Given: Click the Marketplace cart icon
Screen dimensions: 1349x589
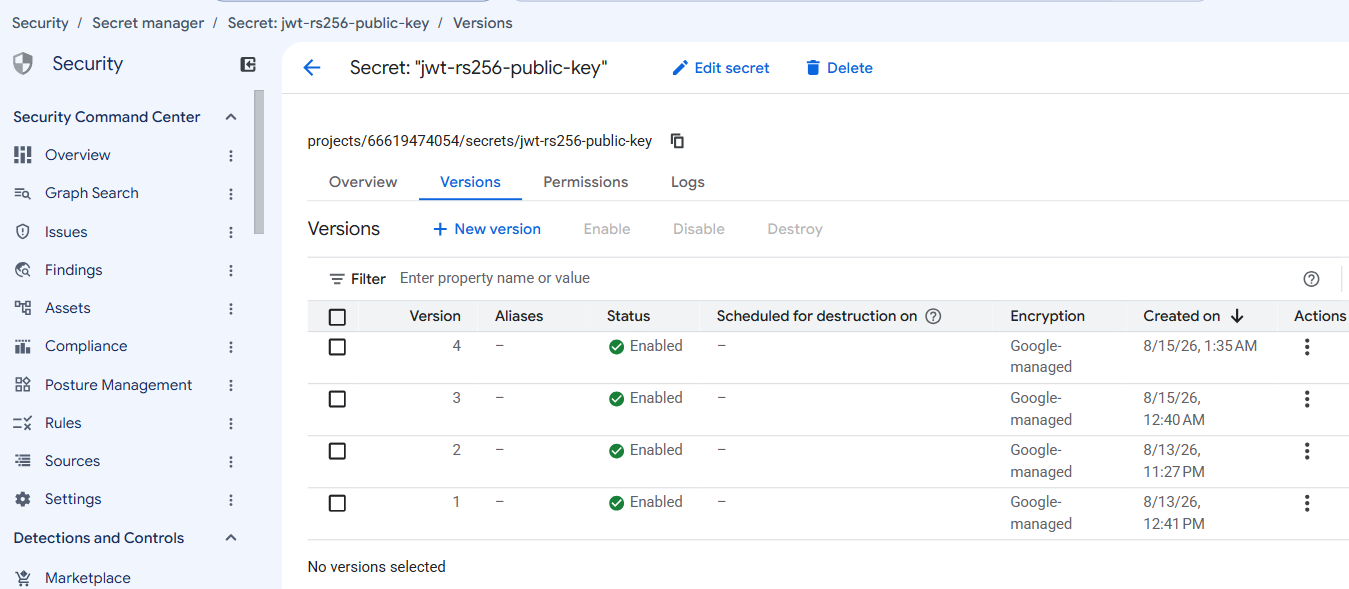Looking at the screenshot, I should coord(23,578).
